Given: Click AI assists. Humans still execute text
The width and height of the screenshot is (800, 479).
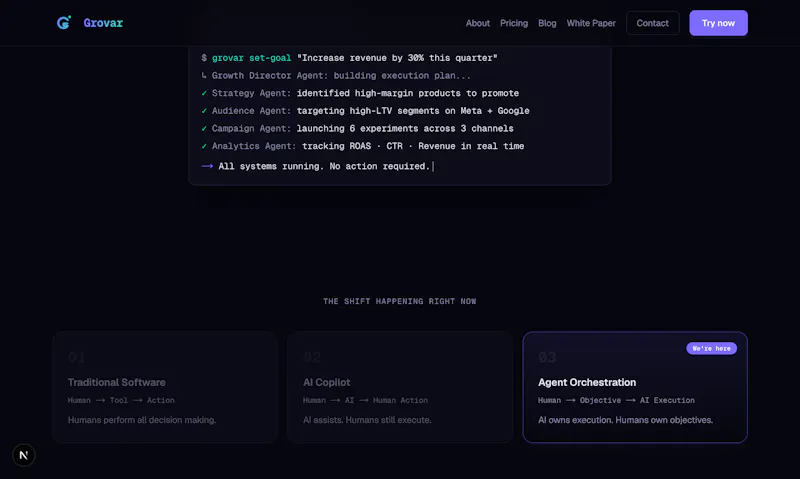Looking at the screenshot, I should [x=367, y=420].
